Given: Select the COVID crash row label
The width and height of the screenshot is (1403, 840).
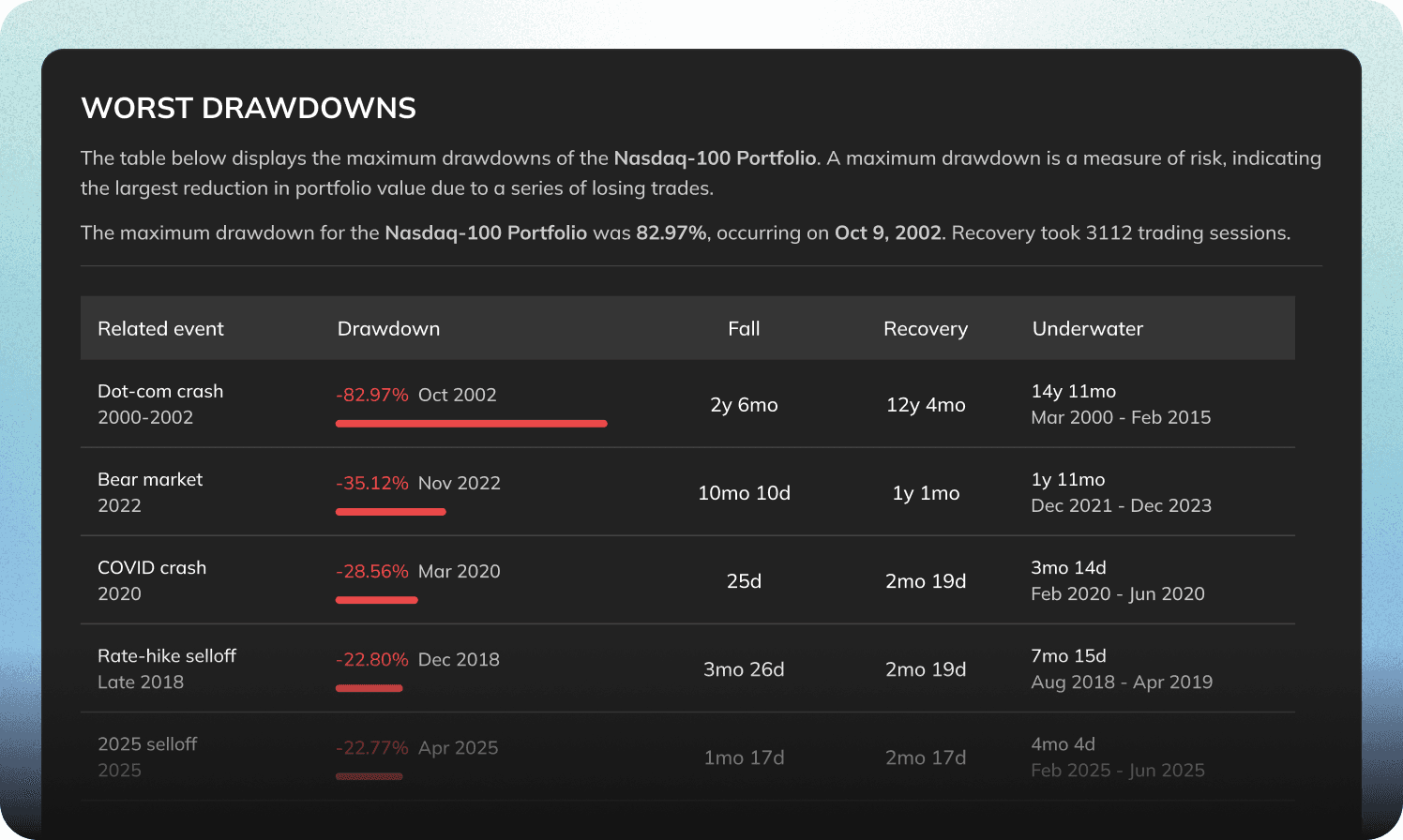Looking at the screenshot, I should point(152,567).
